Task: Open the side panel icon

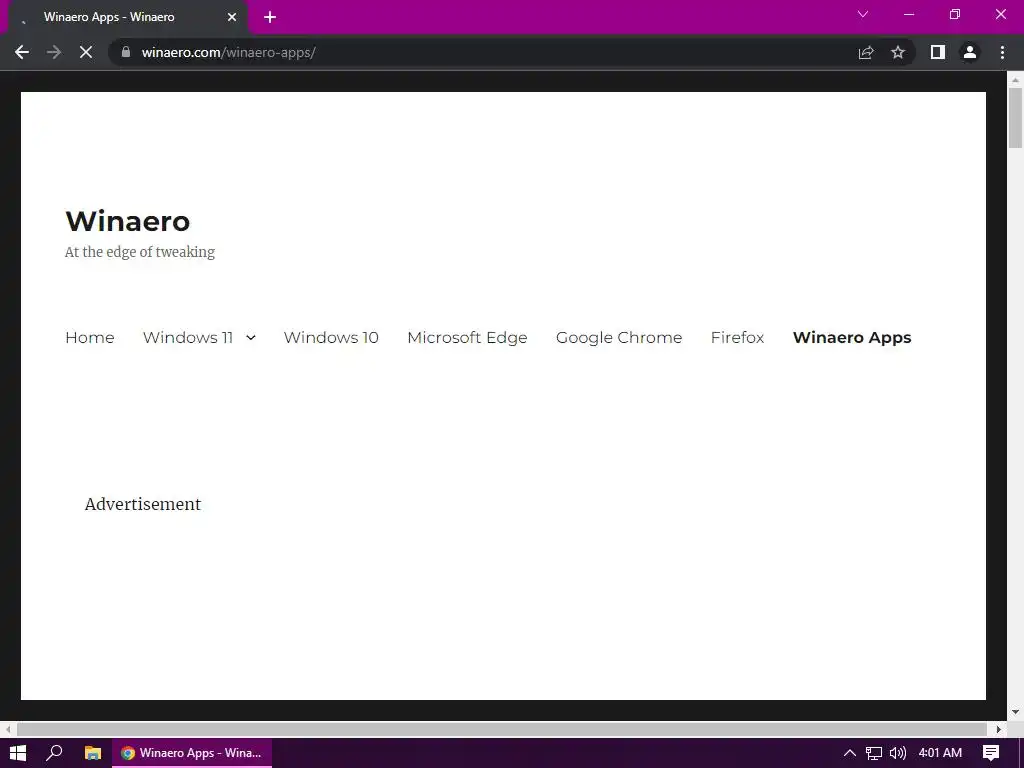Action: [x=938, y=52]
